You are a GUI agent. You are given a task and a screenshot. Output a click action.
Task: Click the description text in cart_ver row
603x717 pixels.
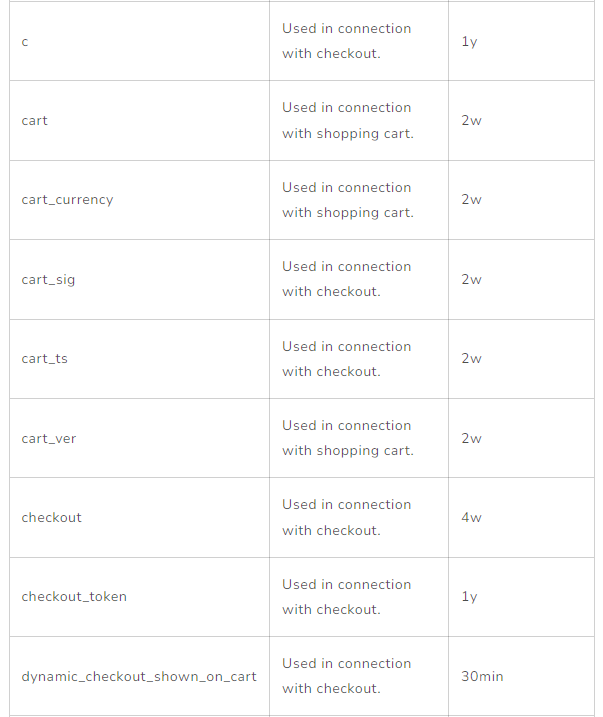click(x=347, y=438)
